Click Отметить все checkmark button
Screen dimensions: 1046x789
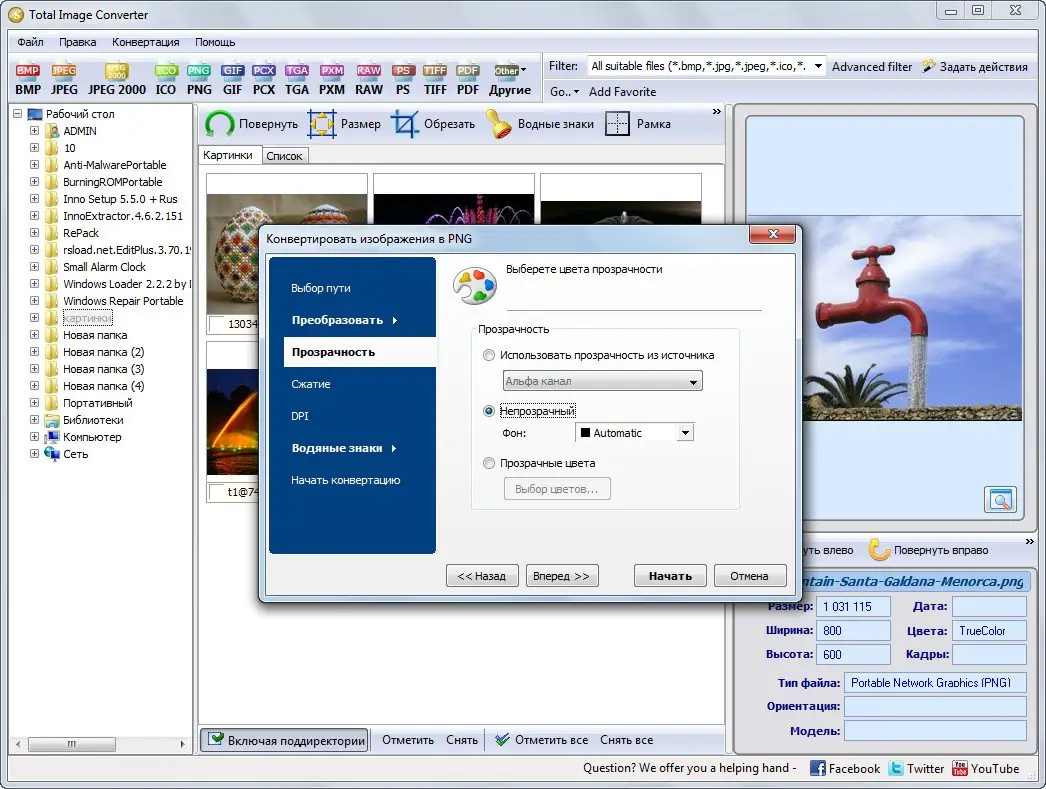coord(541,740)
